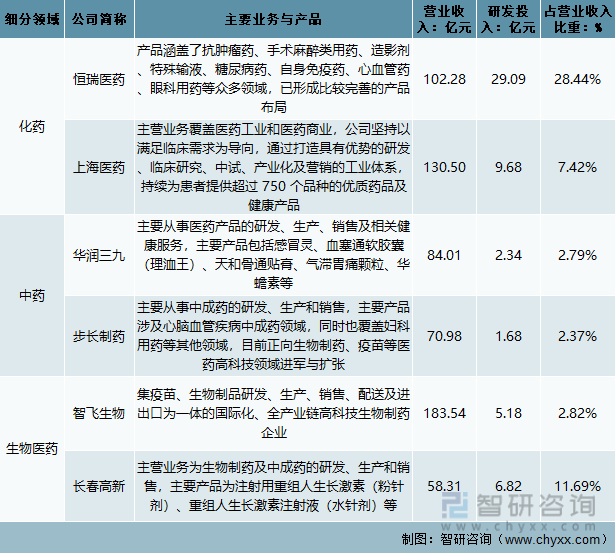Click revenue value 70.98
Screen dimensions: 615x553
point(444,336)
